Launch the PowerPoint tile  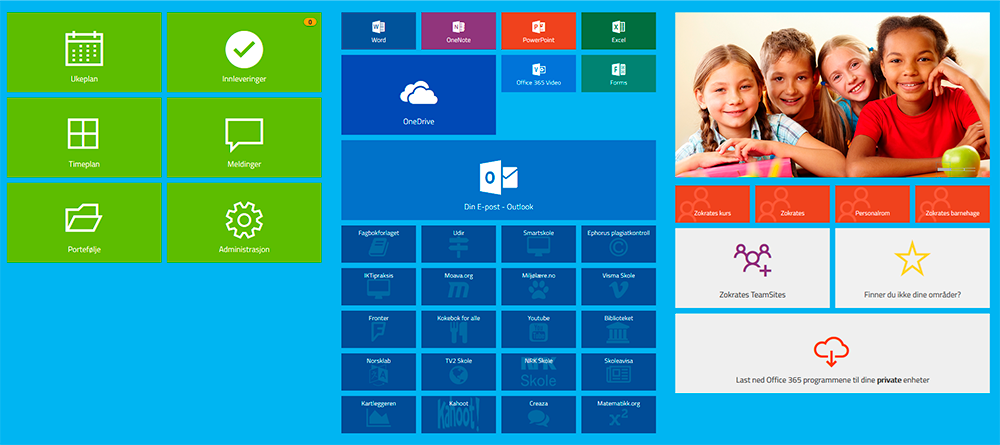click(538, 31)
